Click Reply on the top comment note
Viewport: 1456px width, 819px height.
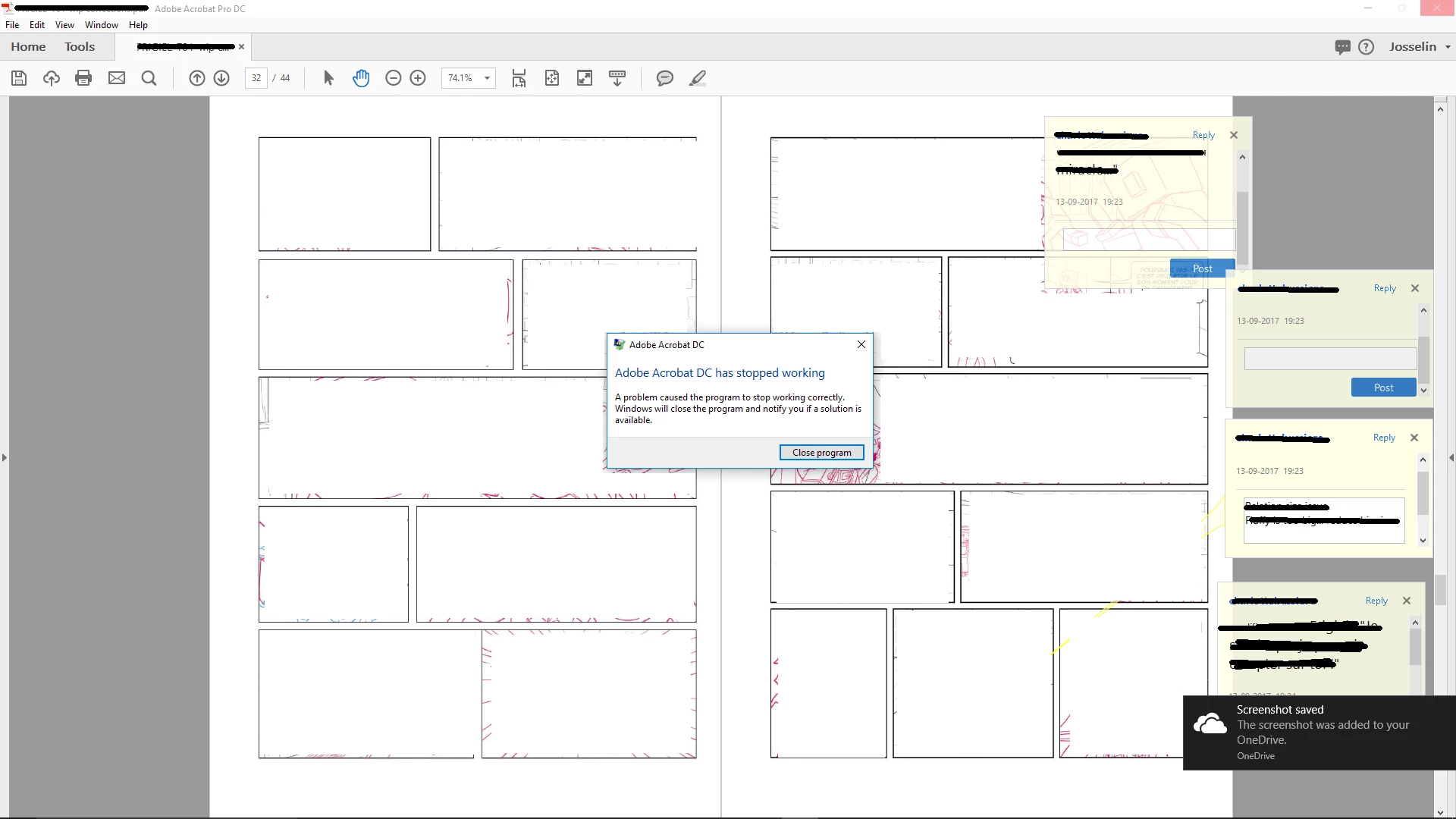pyautogui.click(x=1203, y=135)
